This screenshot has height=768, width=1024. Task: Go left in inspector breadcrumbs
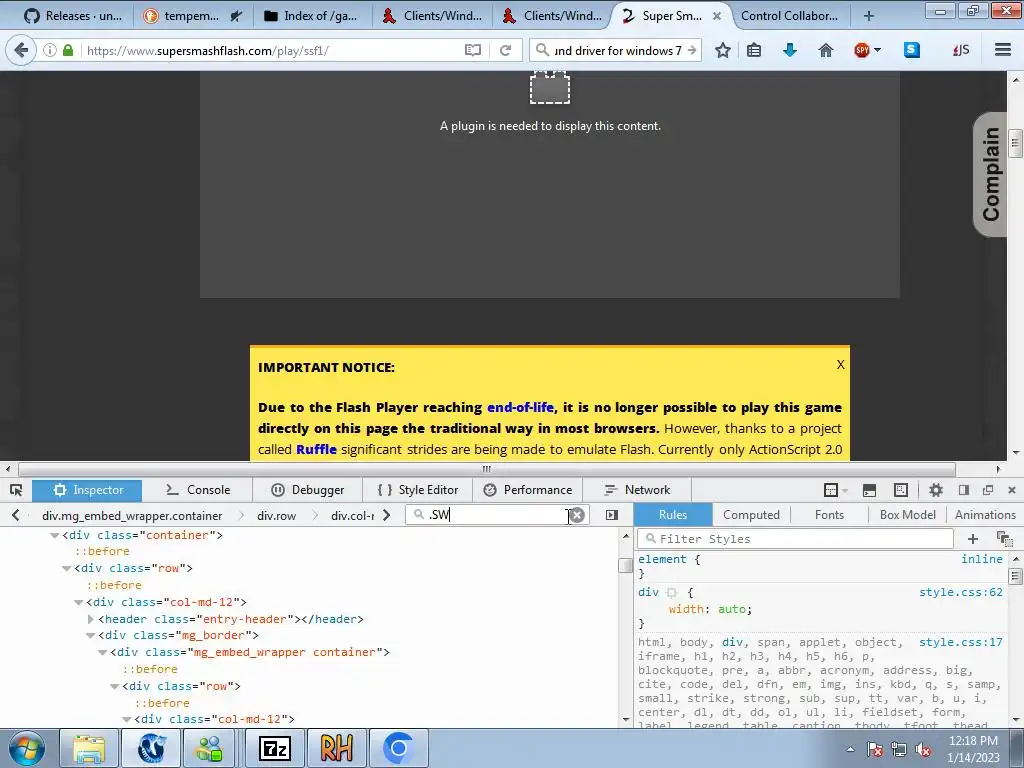16,515
